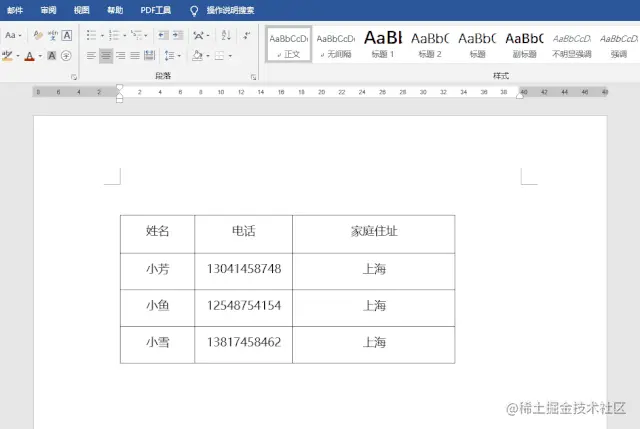Open the PDF工具 ribbon tab

coord(156,10)
